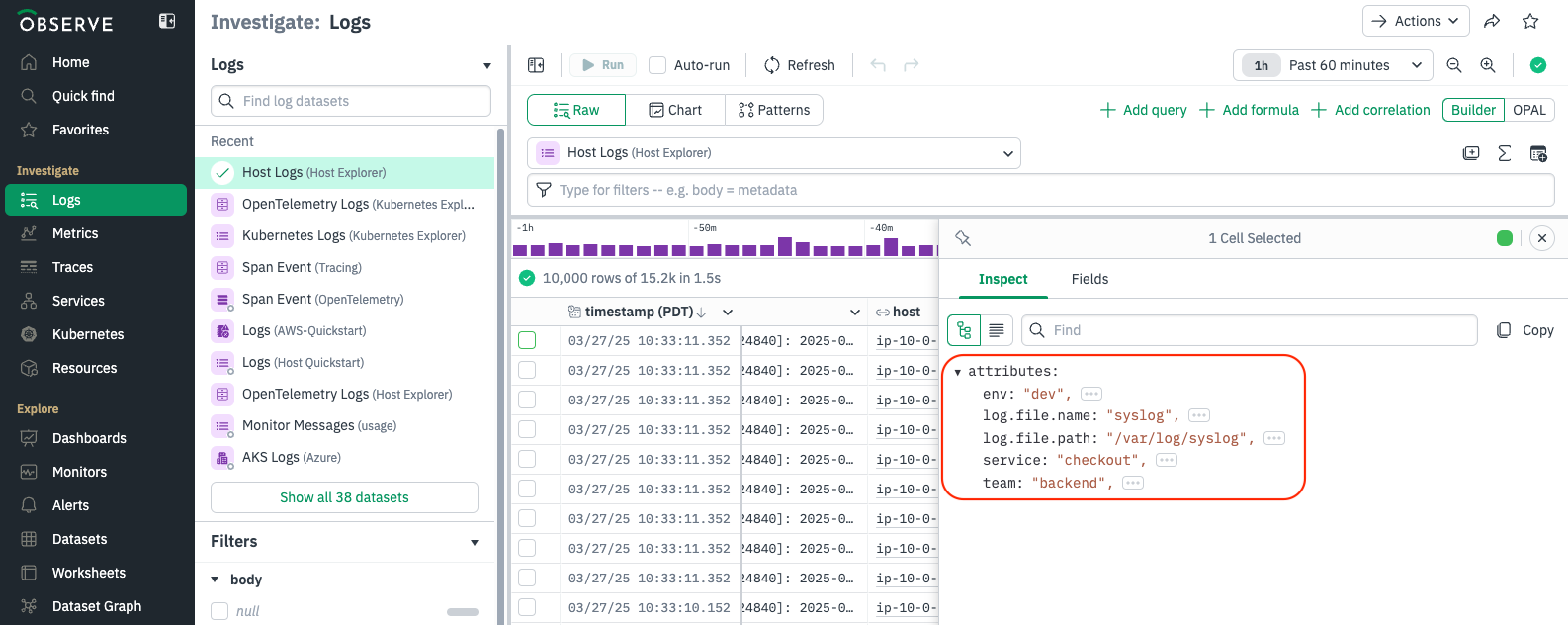Click Show all 38 datasets
The width and height of the screenshot is (1568, 625).
(x=344, y=497)
